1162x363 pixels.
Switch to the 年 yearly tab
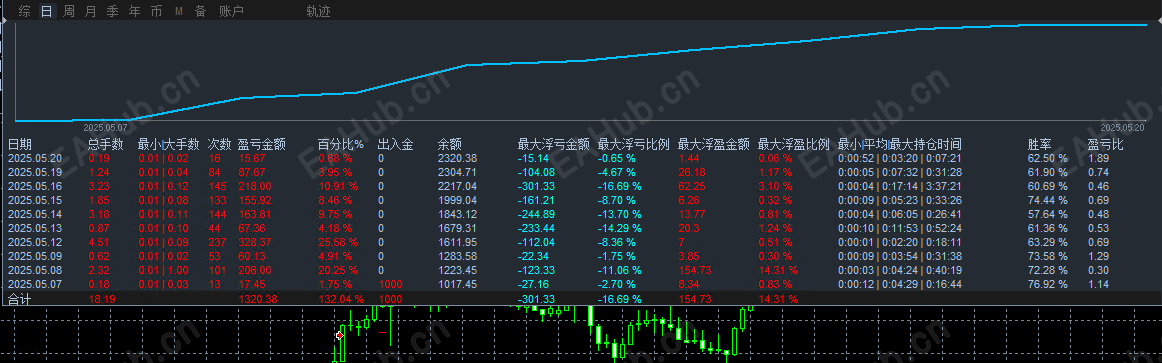(134, 11)
